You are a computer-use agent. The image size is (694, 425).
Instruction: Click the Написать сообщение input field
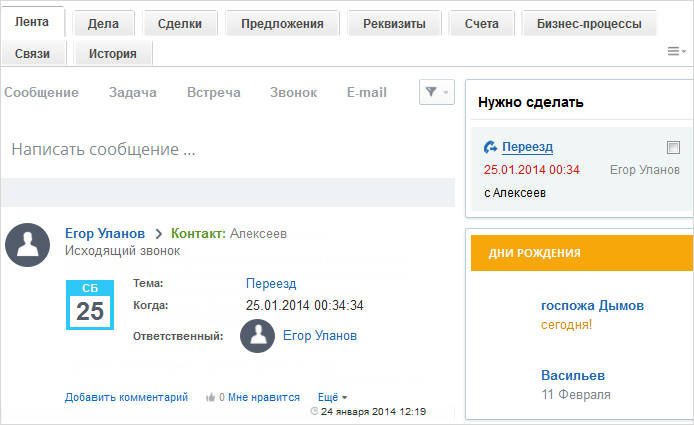228,149
